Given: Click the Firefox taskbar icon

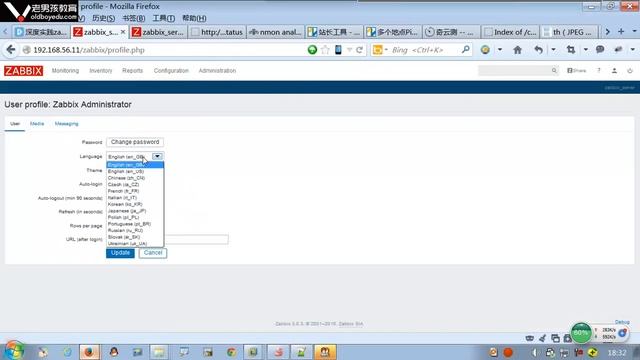Looking at the screenshot, I should [89, 352].
